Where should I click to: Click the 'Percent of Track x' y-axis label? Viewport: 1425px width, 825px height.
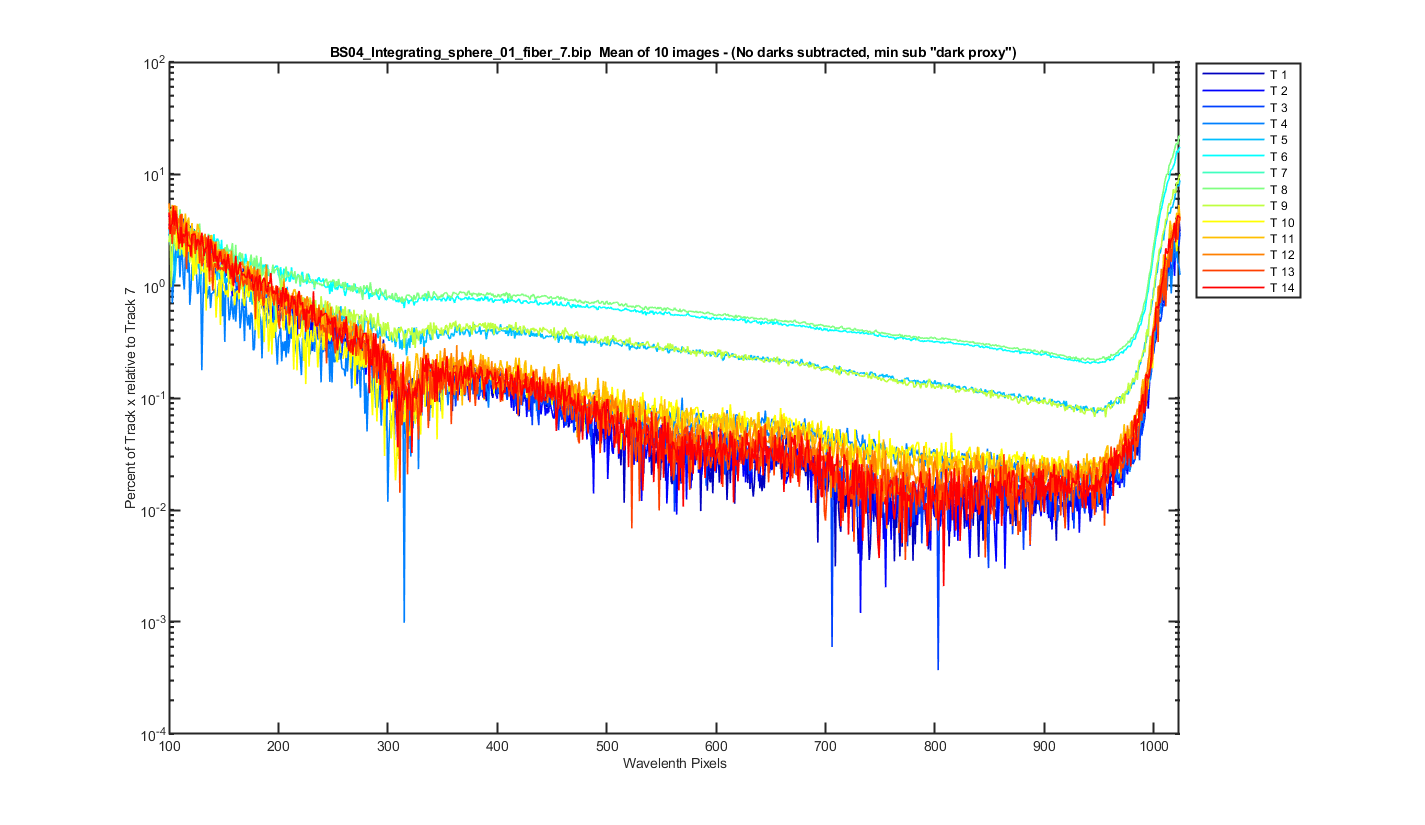tap(130, 398)
